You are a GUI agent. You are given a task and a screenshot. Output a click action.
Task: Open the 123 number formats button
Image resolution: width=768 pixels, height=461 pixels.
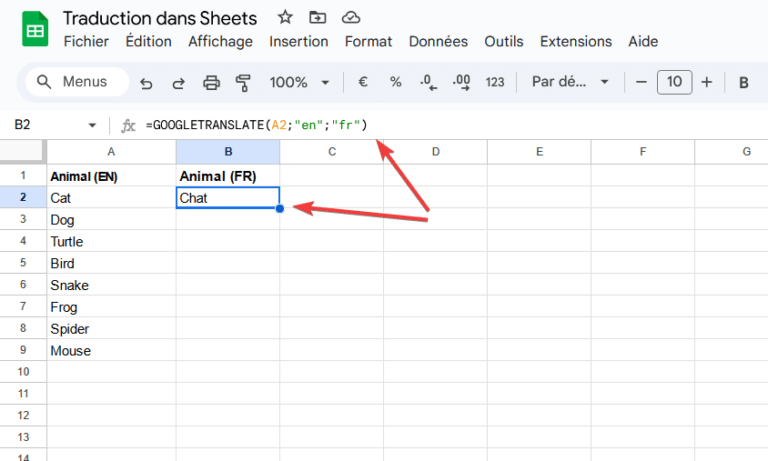[495, 82]
